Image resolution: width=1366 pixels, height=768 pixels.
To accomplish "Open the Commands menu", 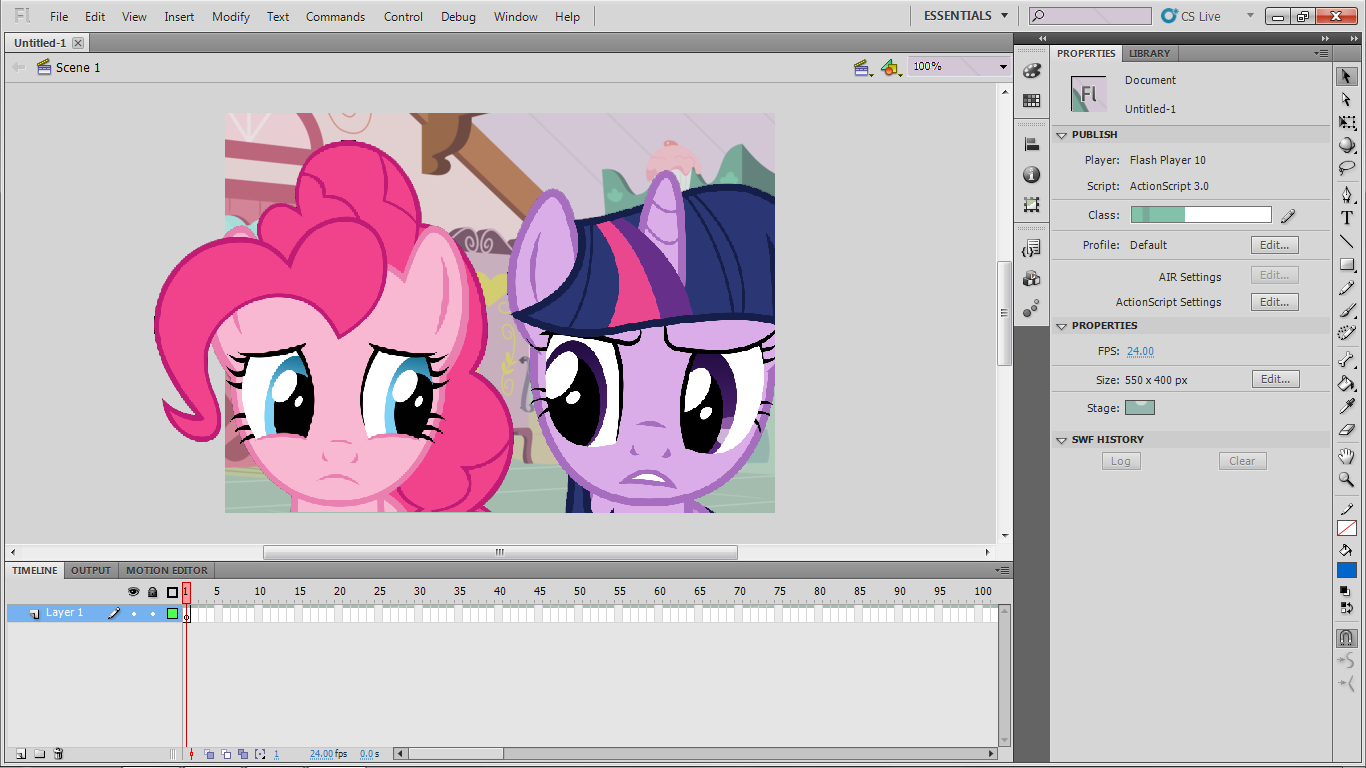I will (336, 17).
